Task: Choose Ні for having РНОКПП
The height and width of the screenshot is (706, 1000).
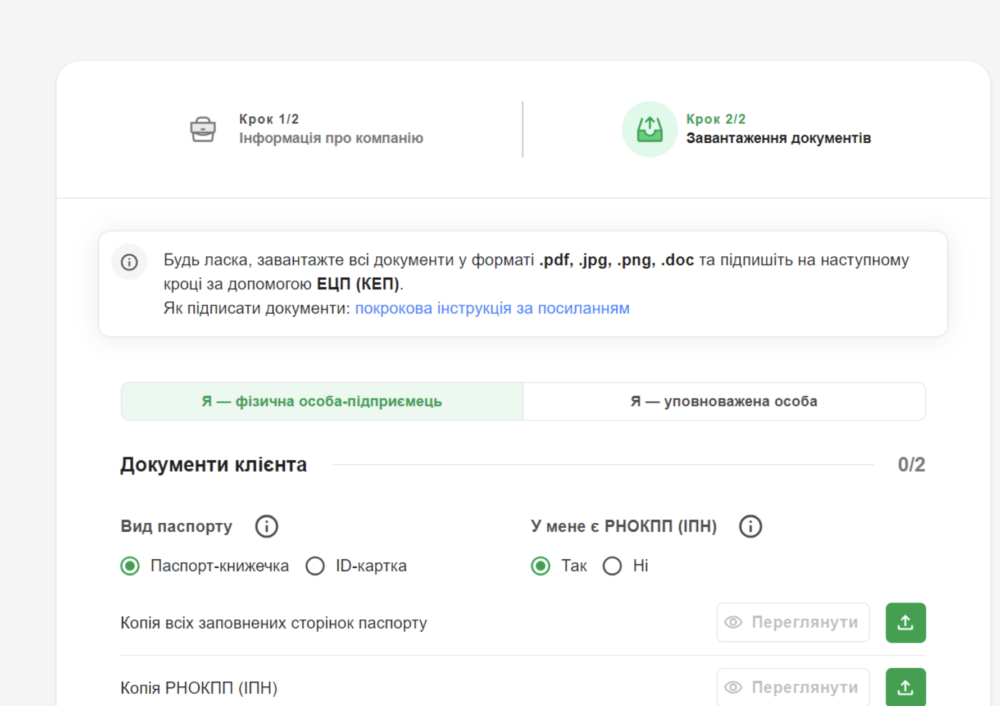Action: pos(612,566)
